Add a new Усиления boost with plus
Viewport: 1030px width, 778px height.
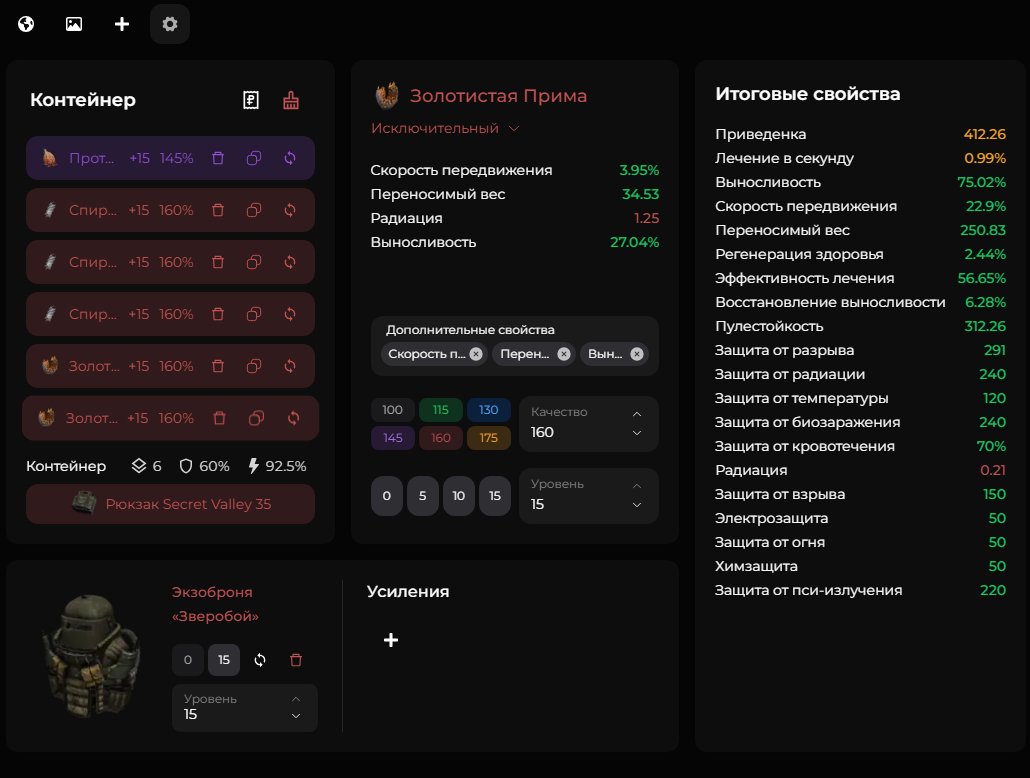(x=391, y=640)
